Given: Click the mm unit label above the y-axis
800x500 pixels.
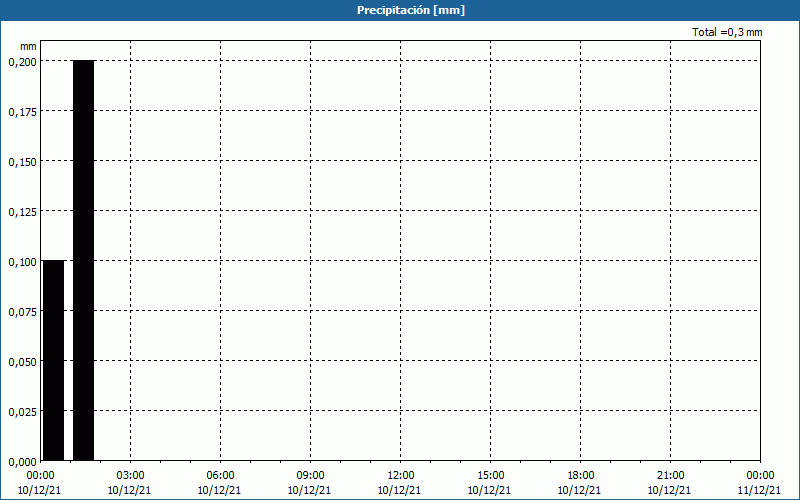Looking at the screenshot, I should click(28, 46).
